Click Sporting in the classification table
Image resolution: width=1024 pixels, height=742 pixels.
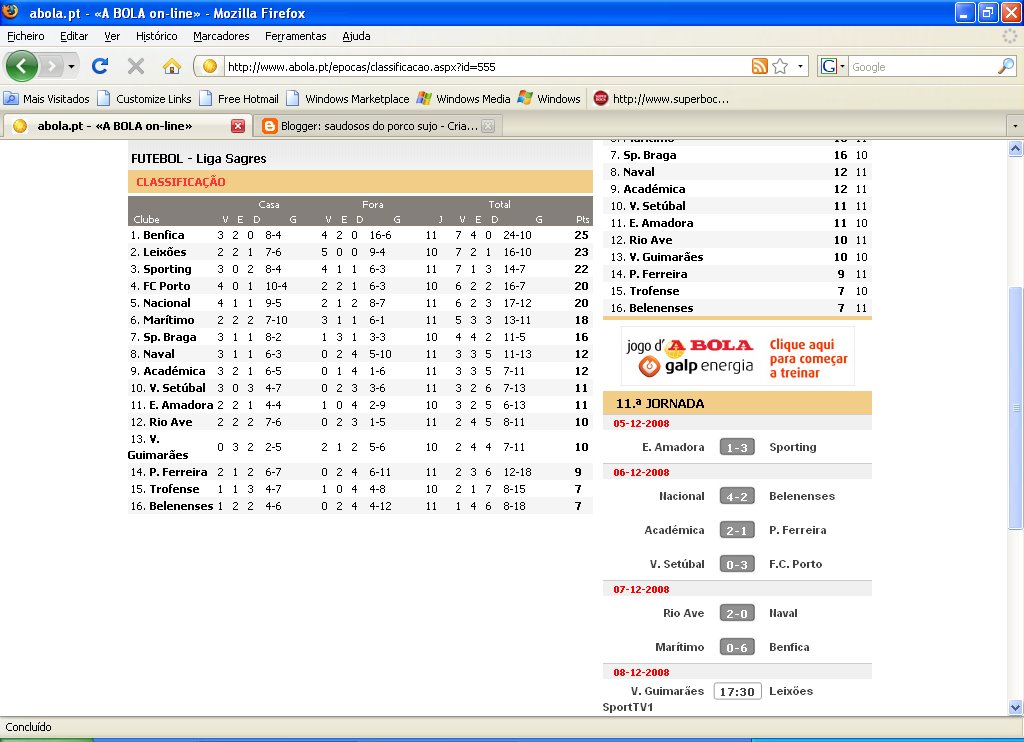click(x=167, y=269)
